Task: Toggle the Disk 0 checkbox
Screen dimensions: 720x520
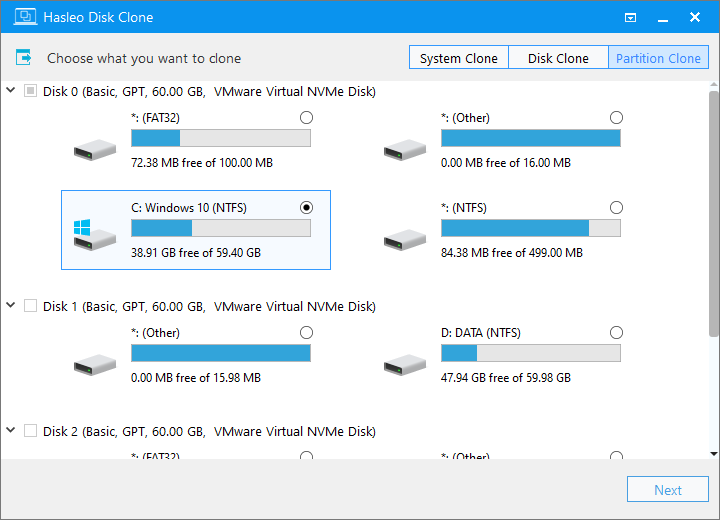Action: coord(30,91)
